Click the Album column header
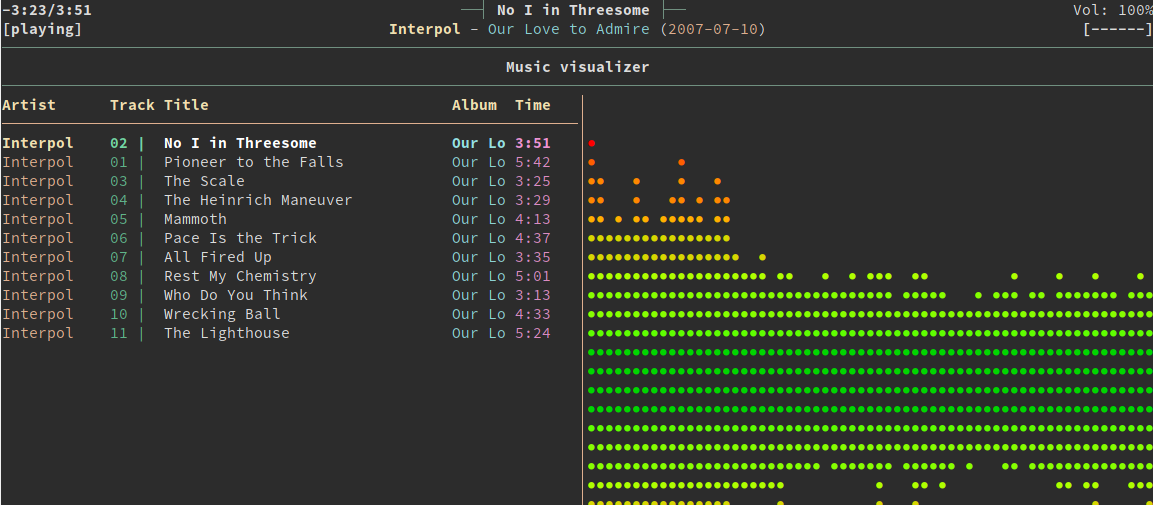The image size is (1153, 505). 474,105
